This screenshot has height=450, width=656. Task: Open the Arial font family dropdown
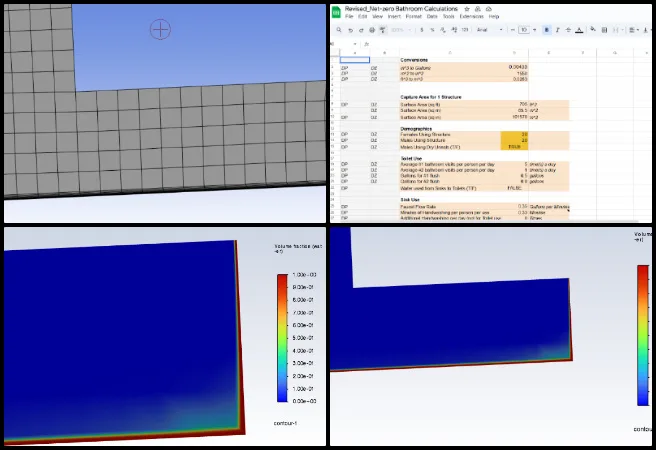point(484,30)
